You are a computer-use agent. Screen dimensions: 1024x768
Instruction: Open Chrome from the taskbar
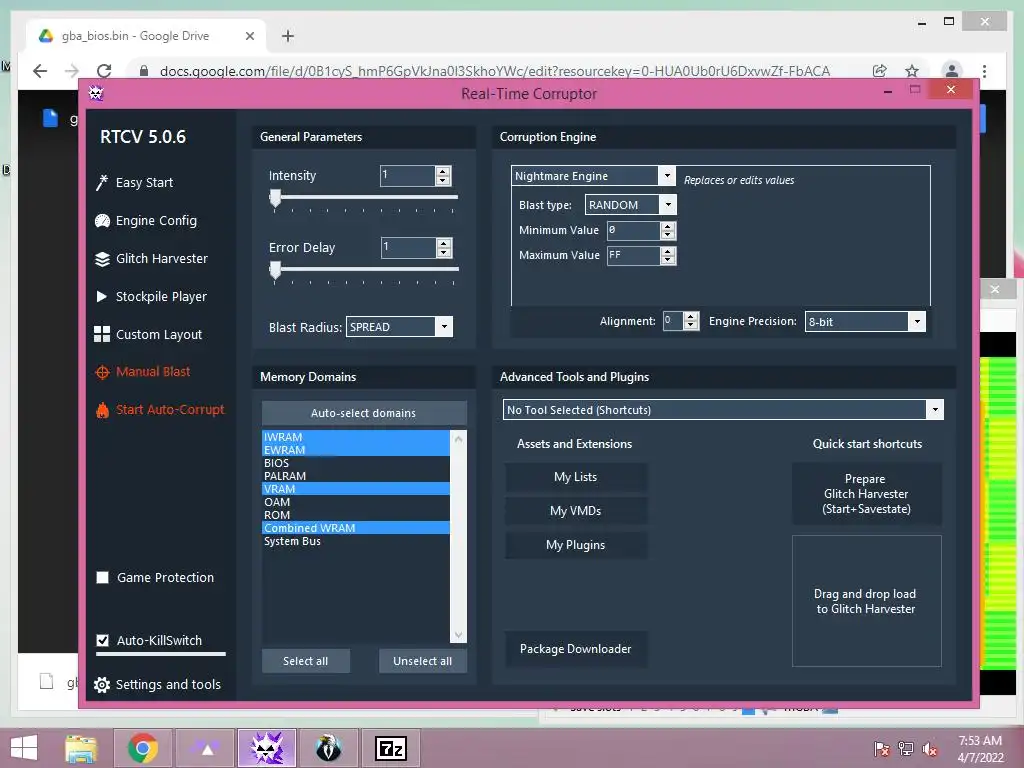[x=142, y=748]
